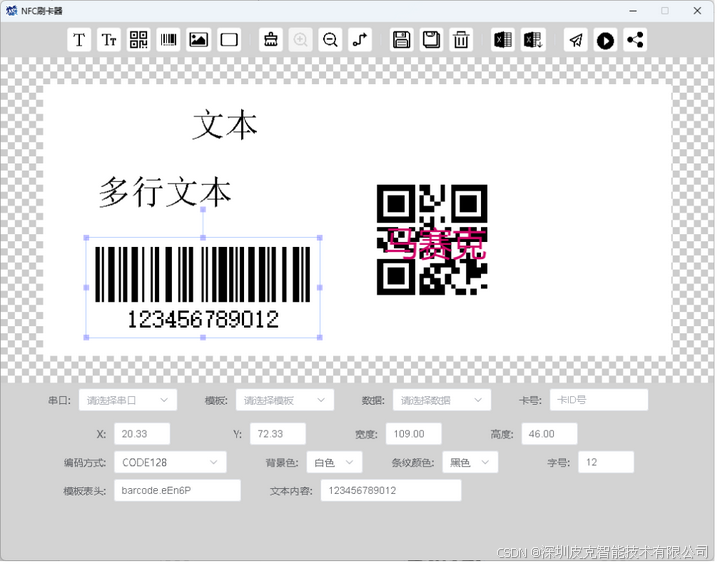Click the template header field barcode.eEn6P
This screenshot has height=566, width=720.
click(x=177, y=490)
